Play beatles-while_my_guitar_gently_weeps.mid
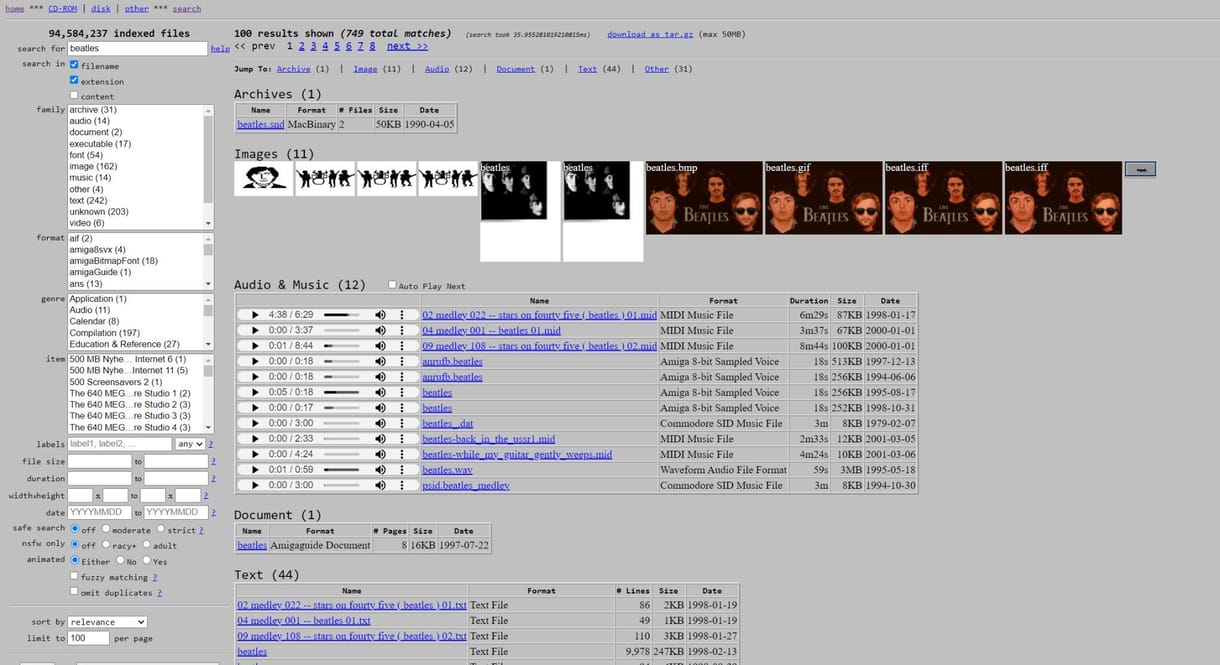This screenshot has width=1220, height=665. click(x=255, y=454)
